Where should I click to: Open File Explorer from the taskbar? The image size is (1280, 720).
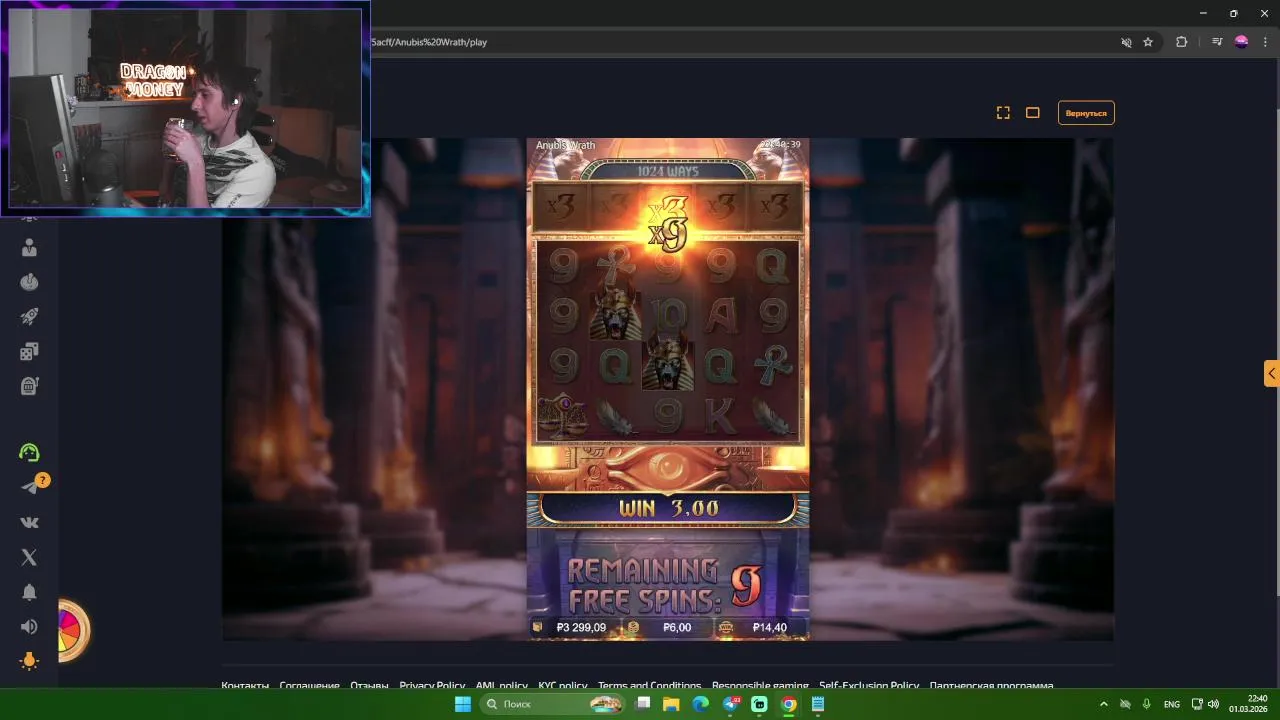[671, 704]
